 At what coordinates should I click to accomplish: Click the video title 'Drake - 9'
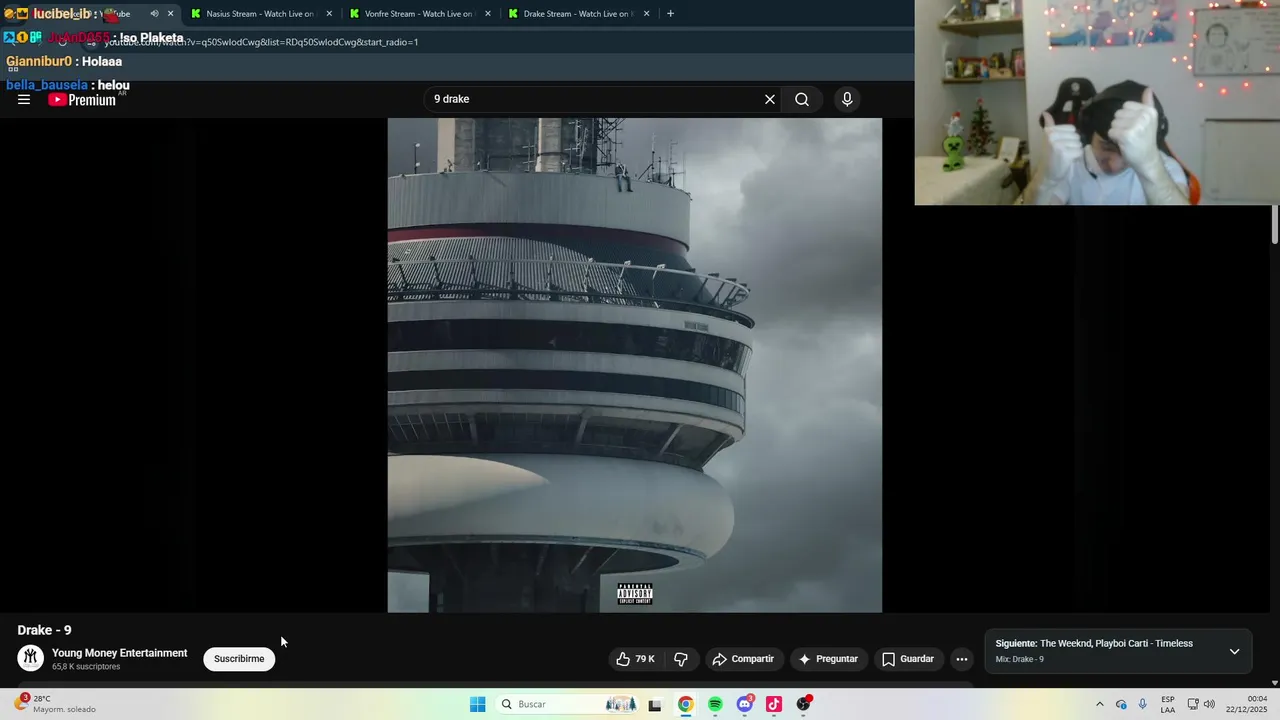[44, 630]
